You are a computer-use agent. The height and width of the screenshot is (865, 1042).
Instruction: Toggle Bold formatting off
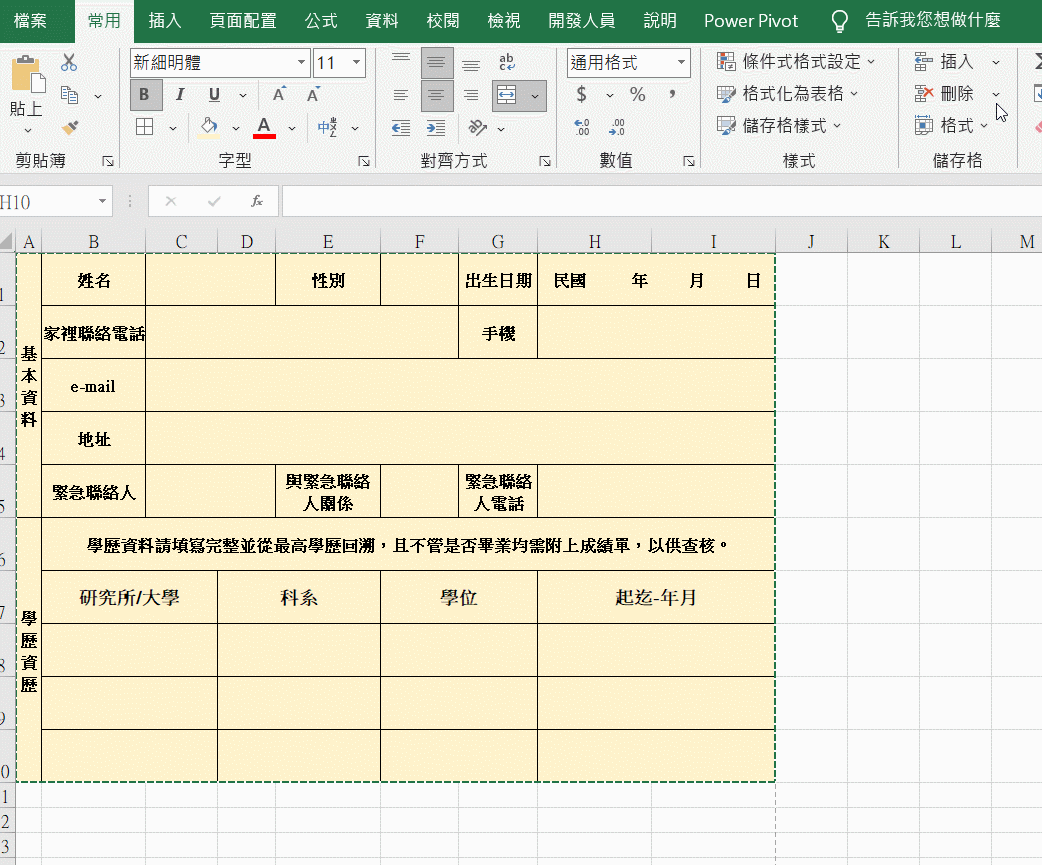click(x=145, y=95)
